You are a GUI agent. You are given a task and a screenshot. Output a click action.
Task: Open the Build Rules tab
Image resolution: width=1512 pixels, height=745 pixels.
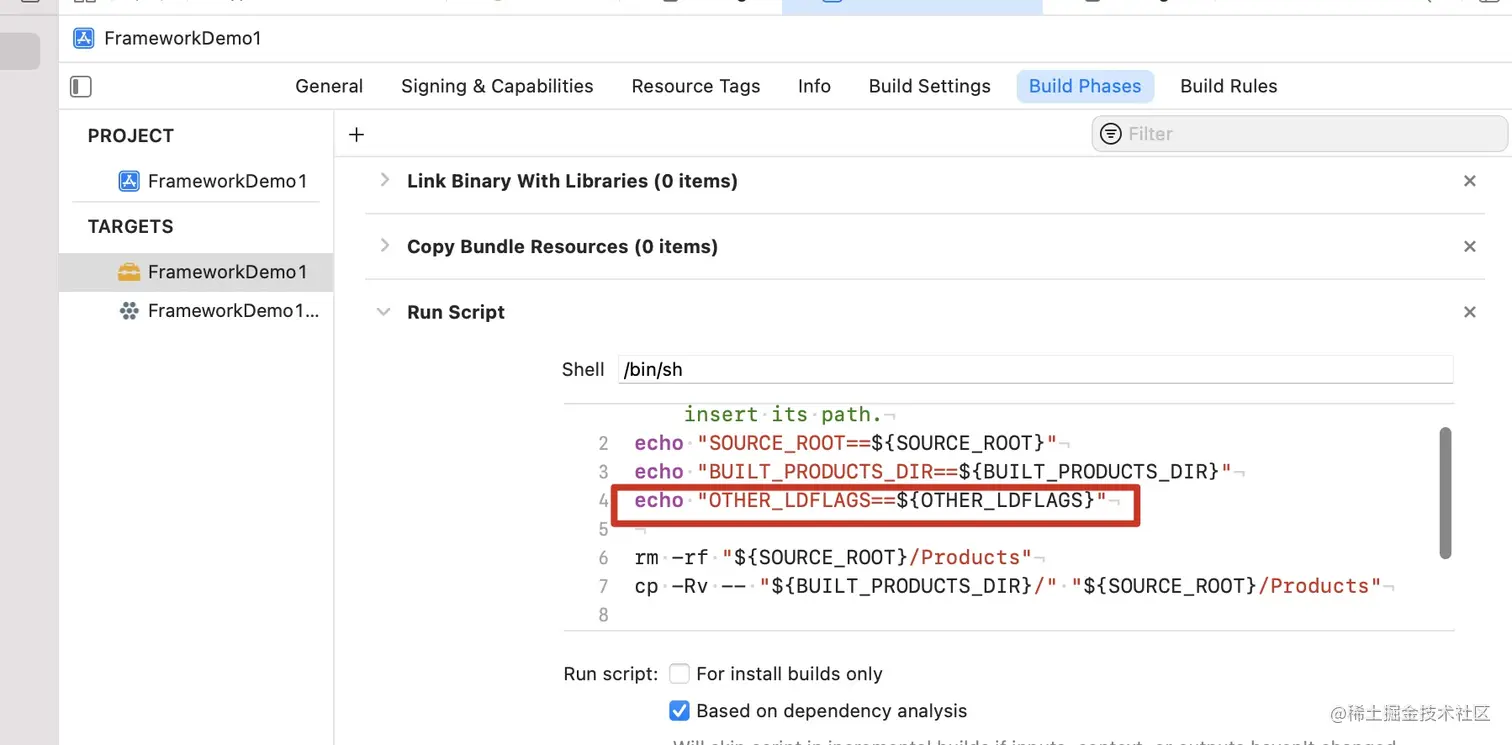coord(1228,86)
